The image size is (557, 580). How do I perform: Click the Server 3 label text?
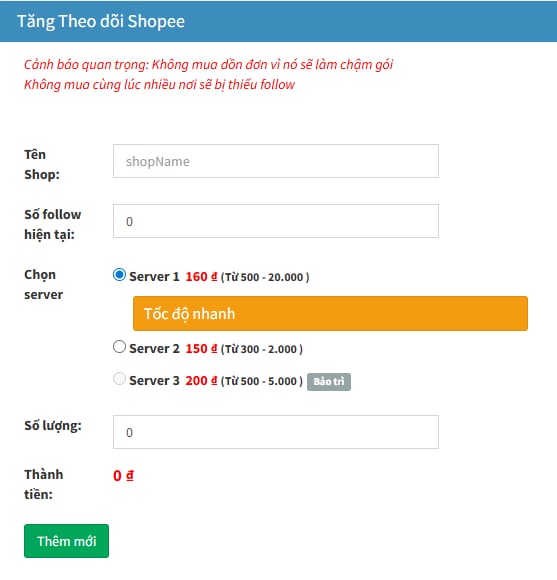[x=154, y=381]
